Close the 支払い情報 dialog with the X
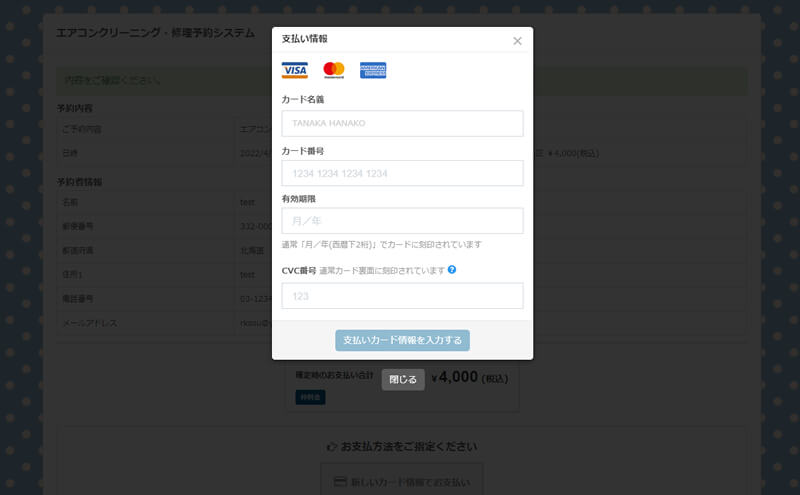 pos(517,41)
